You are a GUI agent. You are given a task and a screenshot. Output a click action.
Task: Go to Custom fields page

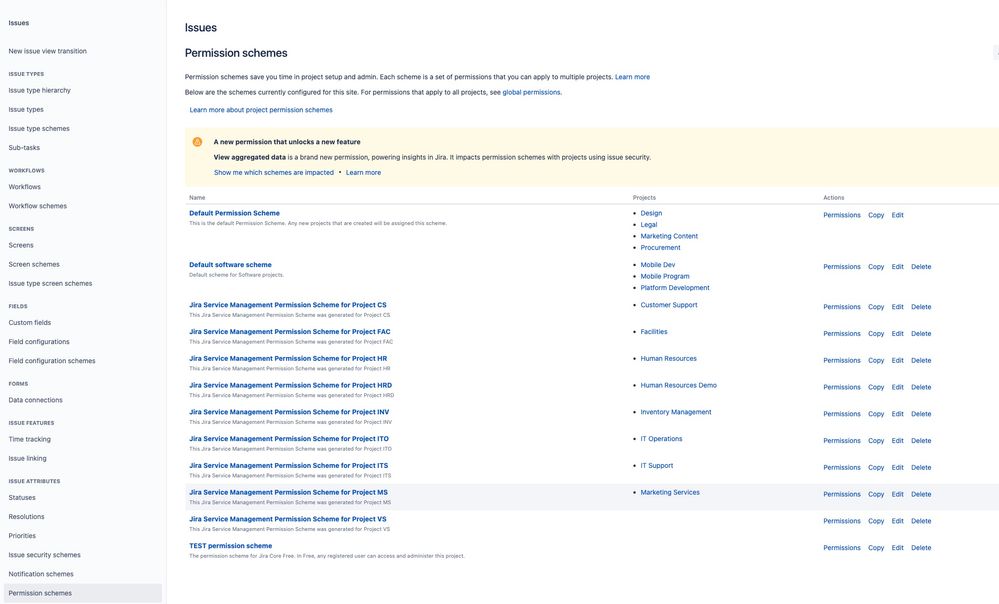30,323
